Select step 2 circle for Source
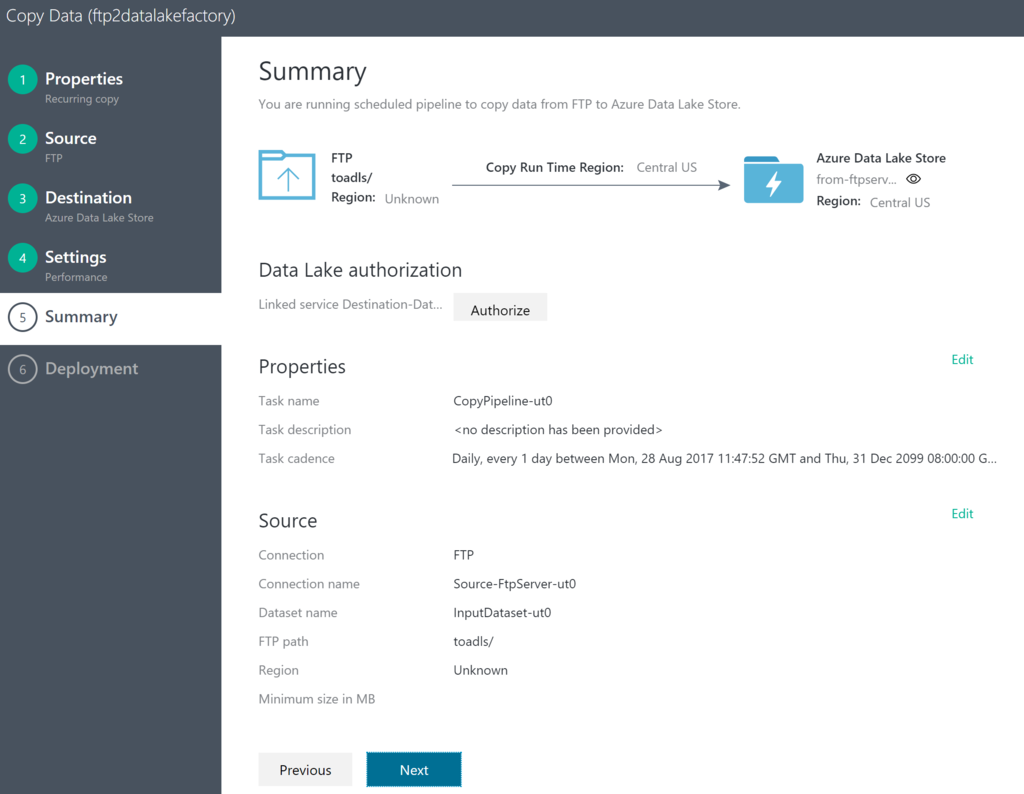1024x794 pixels. [23, 139]
